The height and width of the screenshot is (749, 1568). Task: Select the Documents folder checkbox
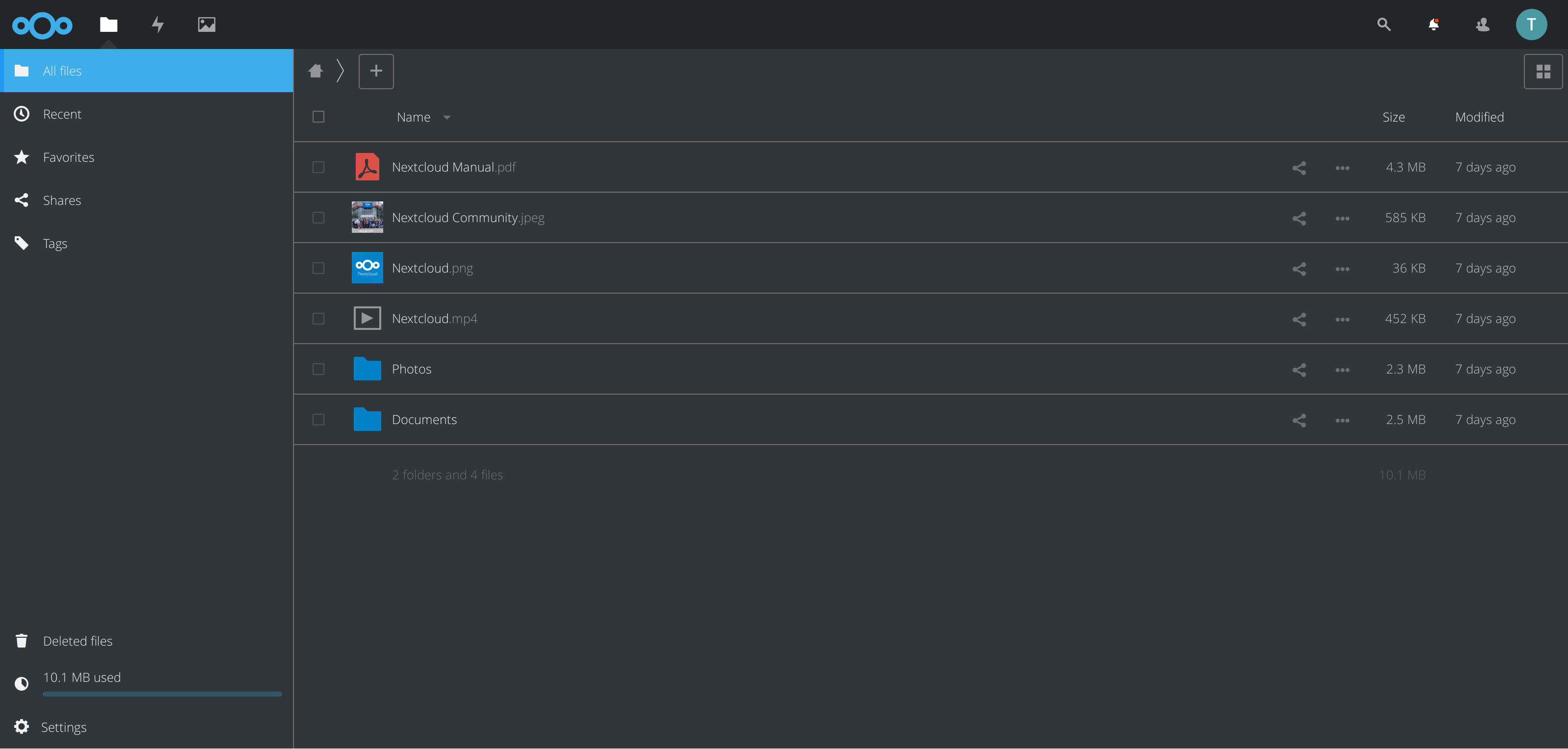point(318,420)
